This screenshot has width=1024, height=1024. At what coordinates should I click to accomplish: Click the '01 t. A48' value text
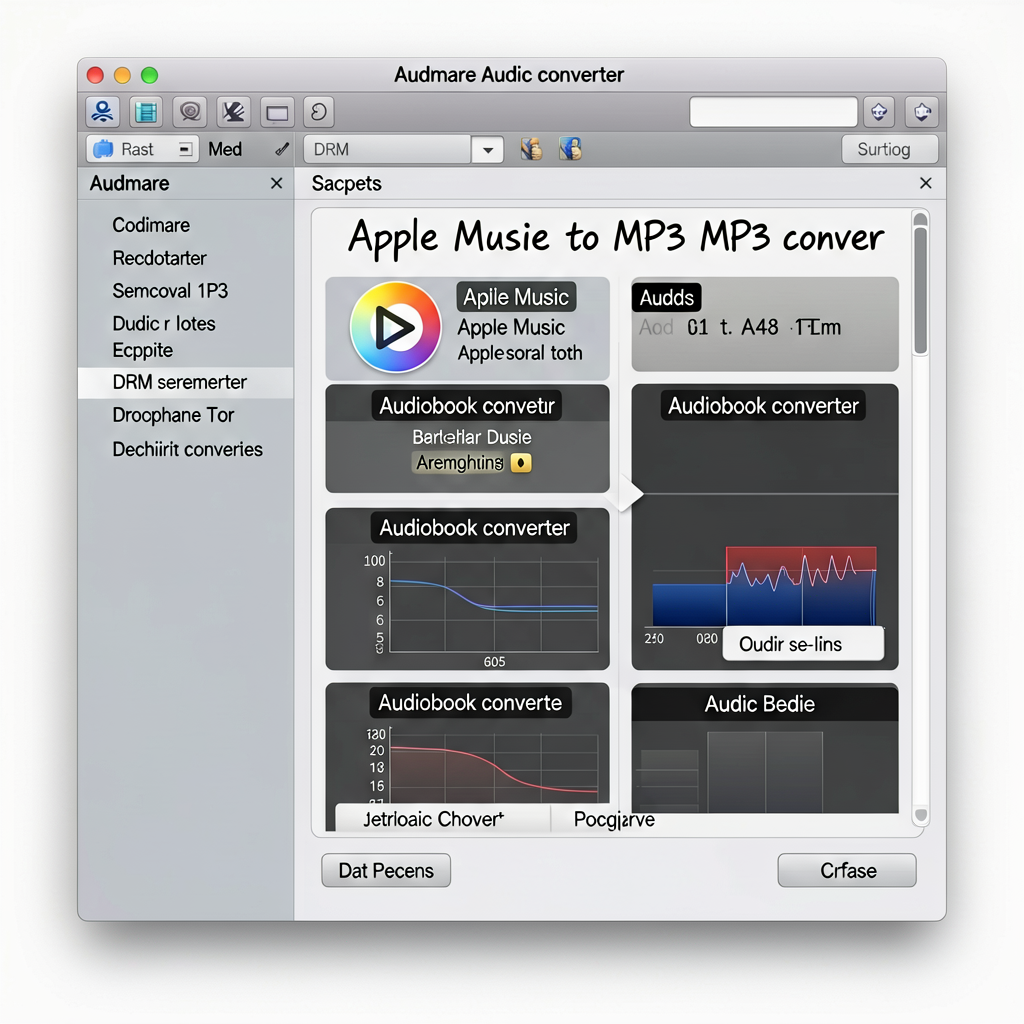(x=733, y=327)
